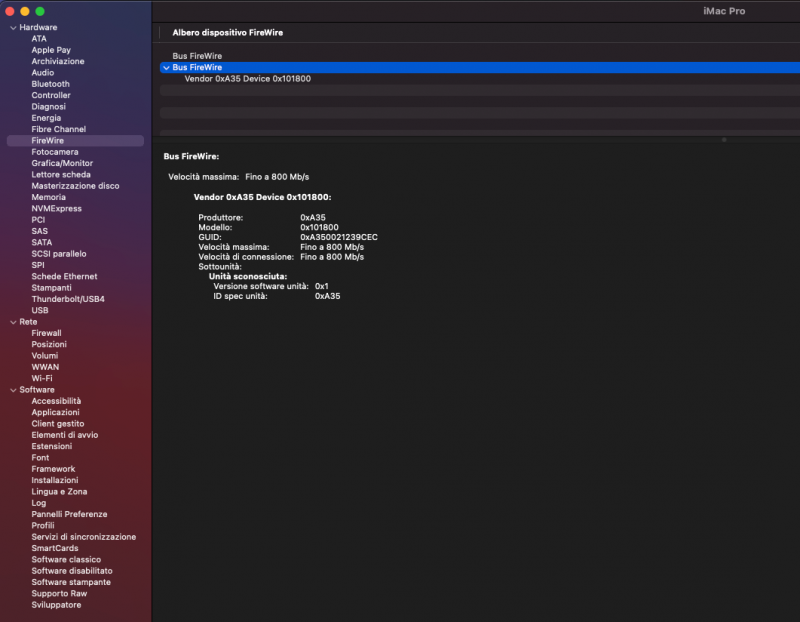Select Applicazioni under Software
The height and width of the screenshot is (622, 800).
(55, 412)
